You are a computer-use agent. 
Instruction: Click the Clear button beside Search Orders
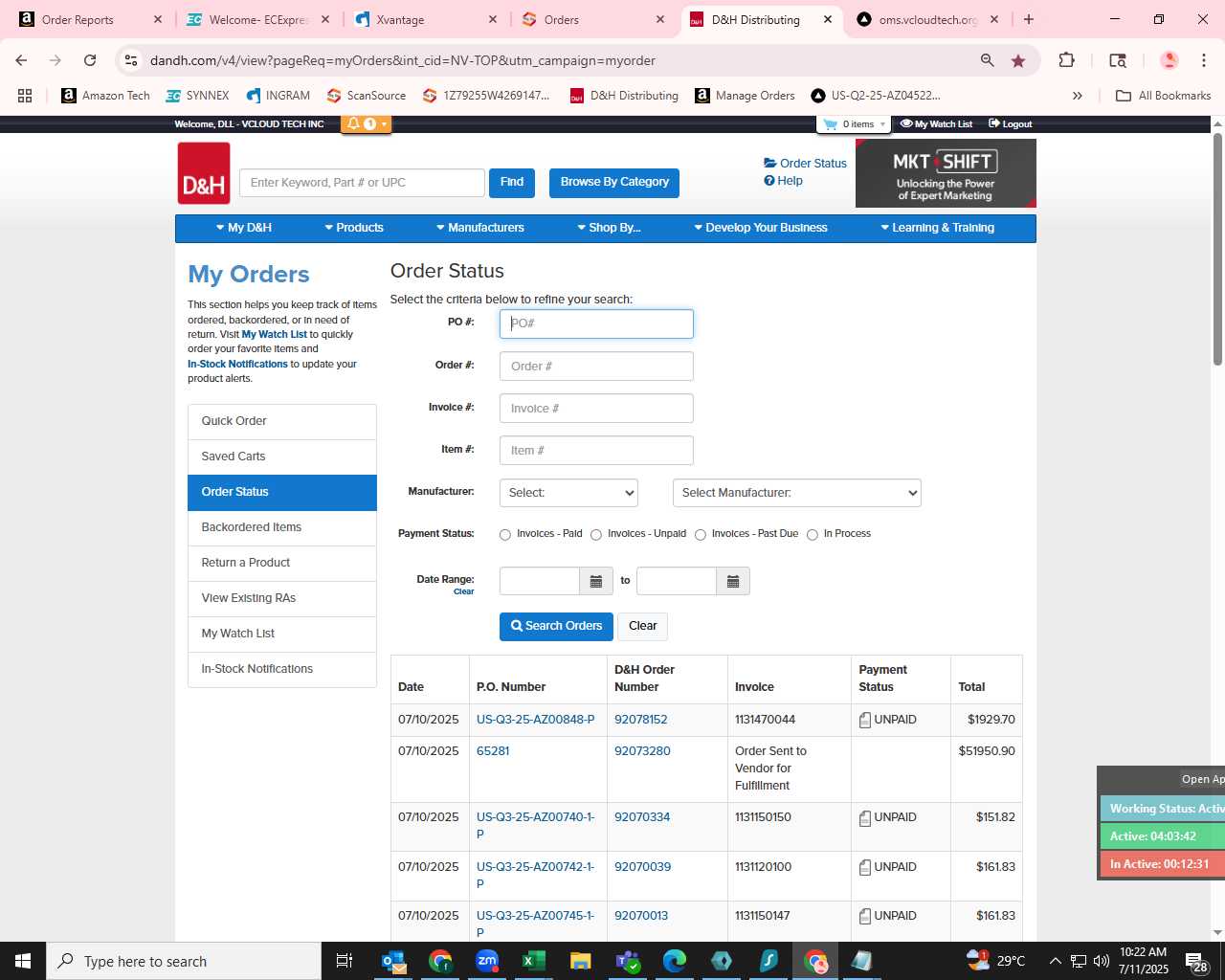point(643,626)
